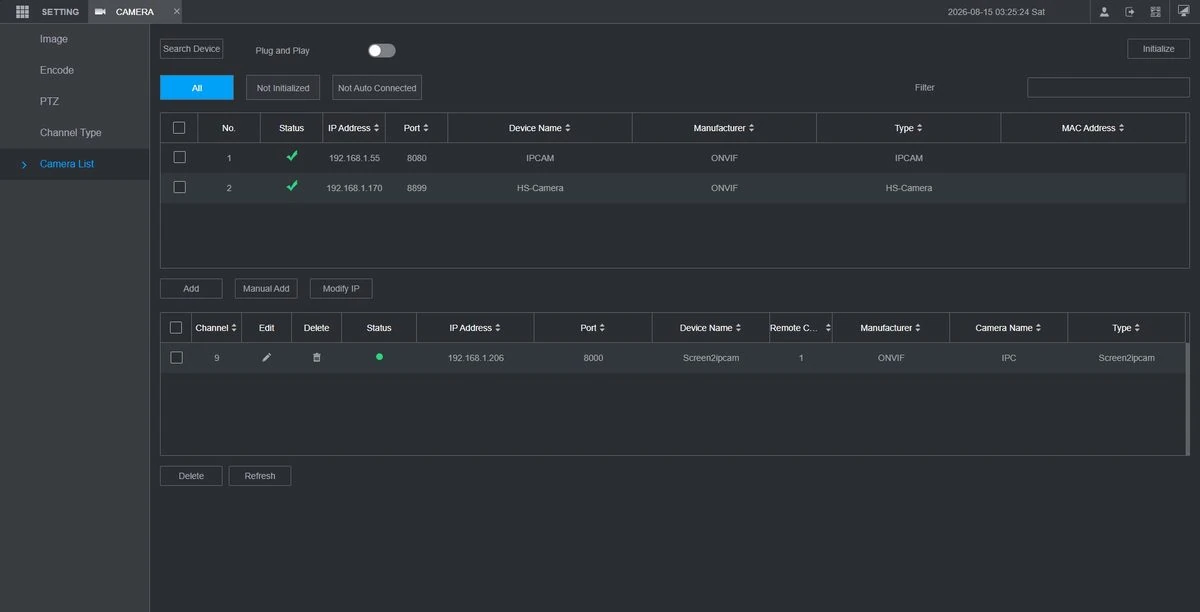Image resolution: width=1200 pixels, height=612 pixels.
Task: Click the user account icon
Action: coord(1104,12)
